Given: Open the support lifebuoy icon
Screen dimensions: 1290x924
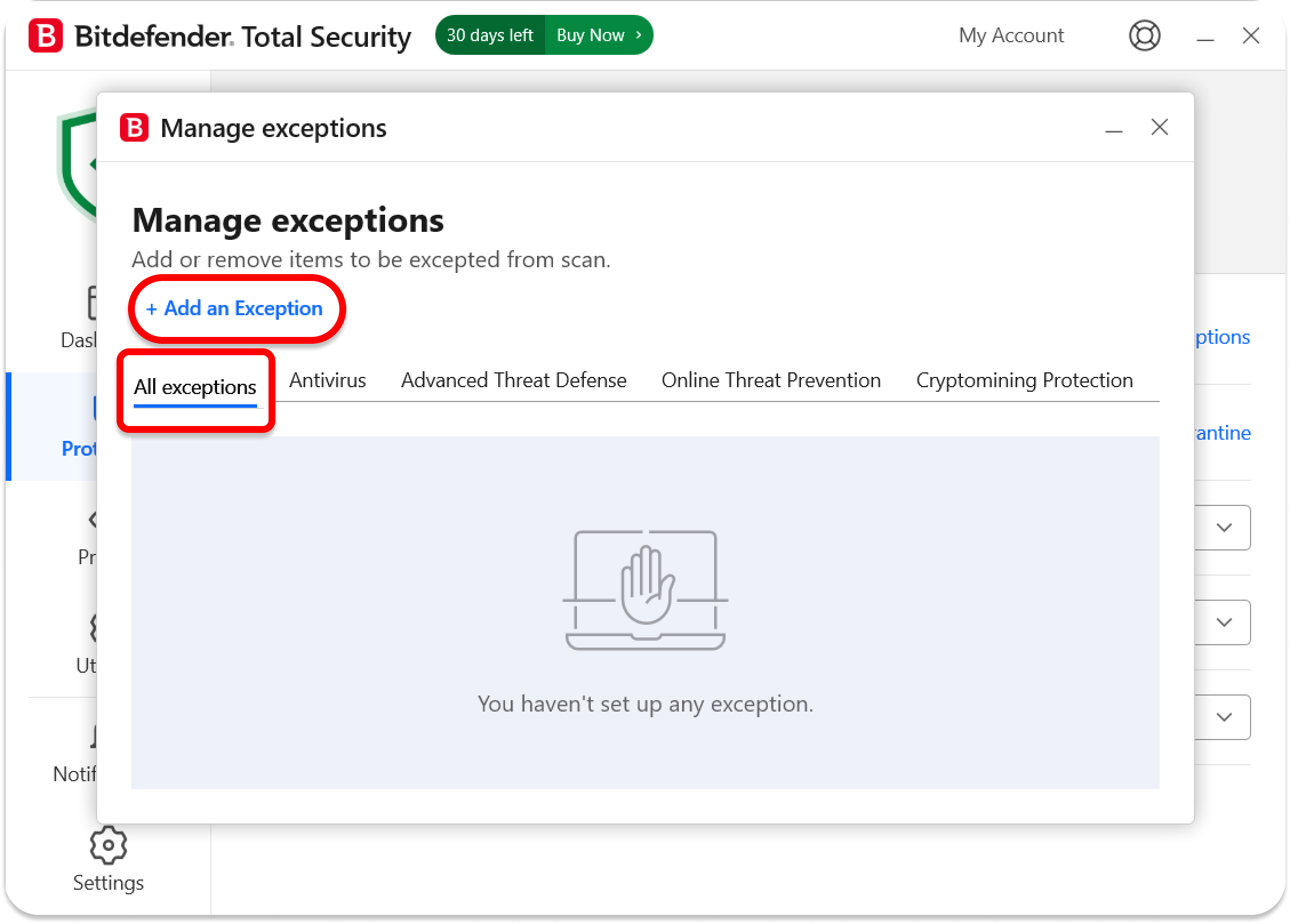Looking at the screenshot, I should [1144, 35].
